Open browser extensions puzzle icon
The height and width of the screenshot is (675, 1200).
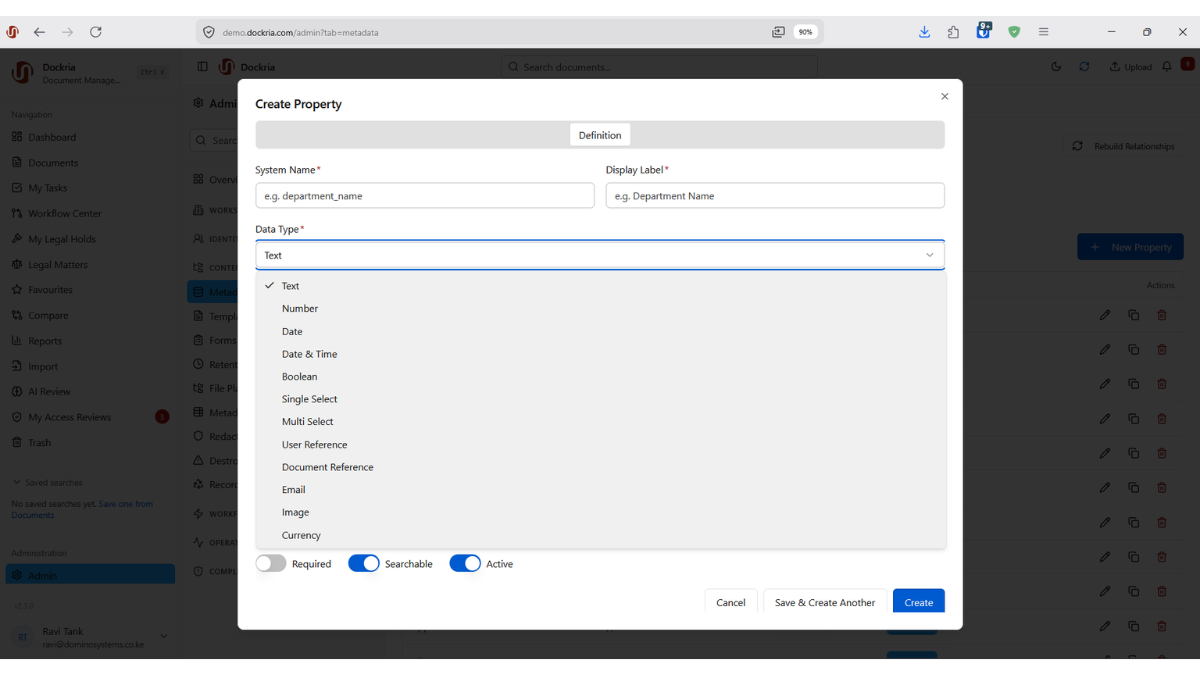coord(953,32)
